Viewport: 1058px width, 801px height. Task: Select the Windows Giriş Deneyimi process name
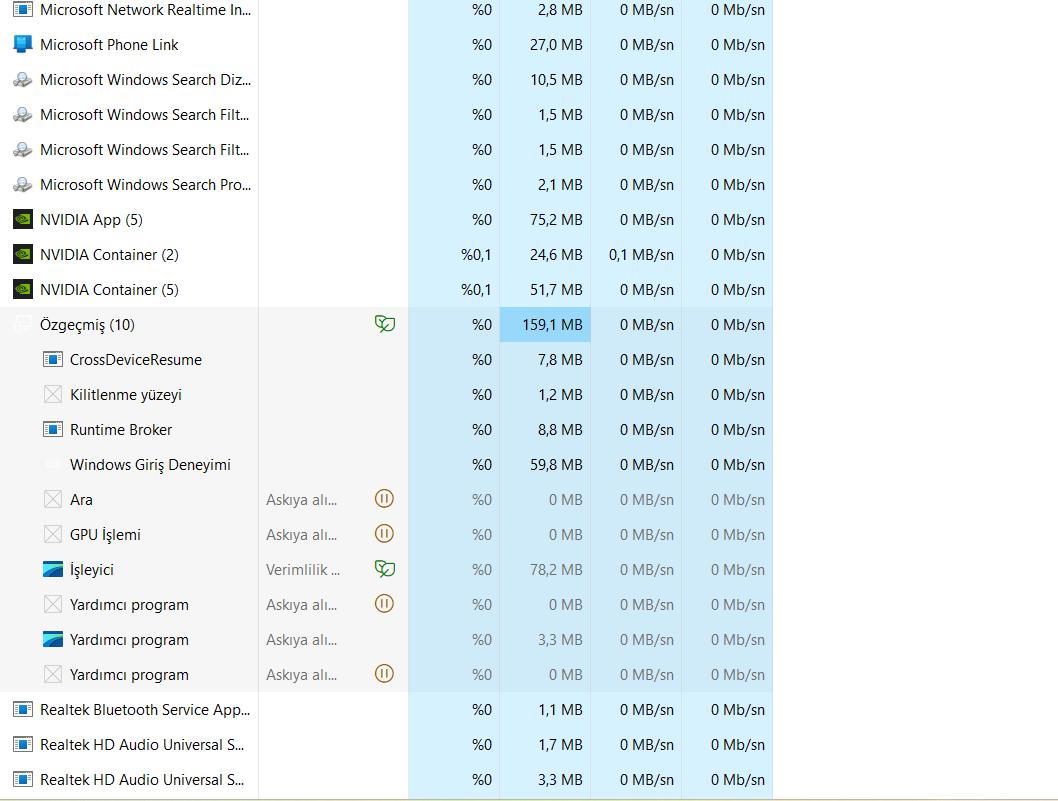pyautogui.click(x=150, y=464)
